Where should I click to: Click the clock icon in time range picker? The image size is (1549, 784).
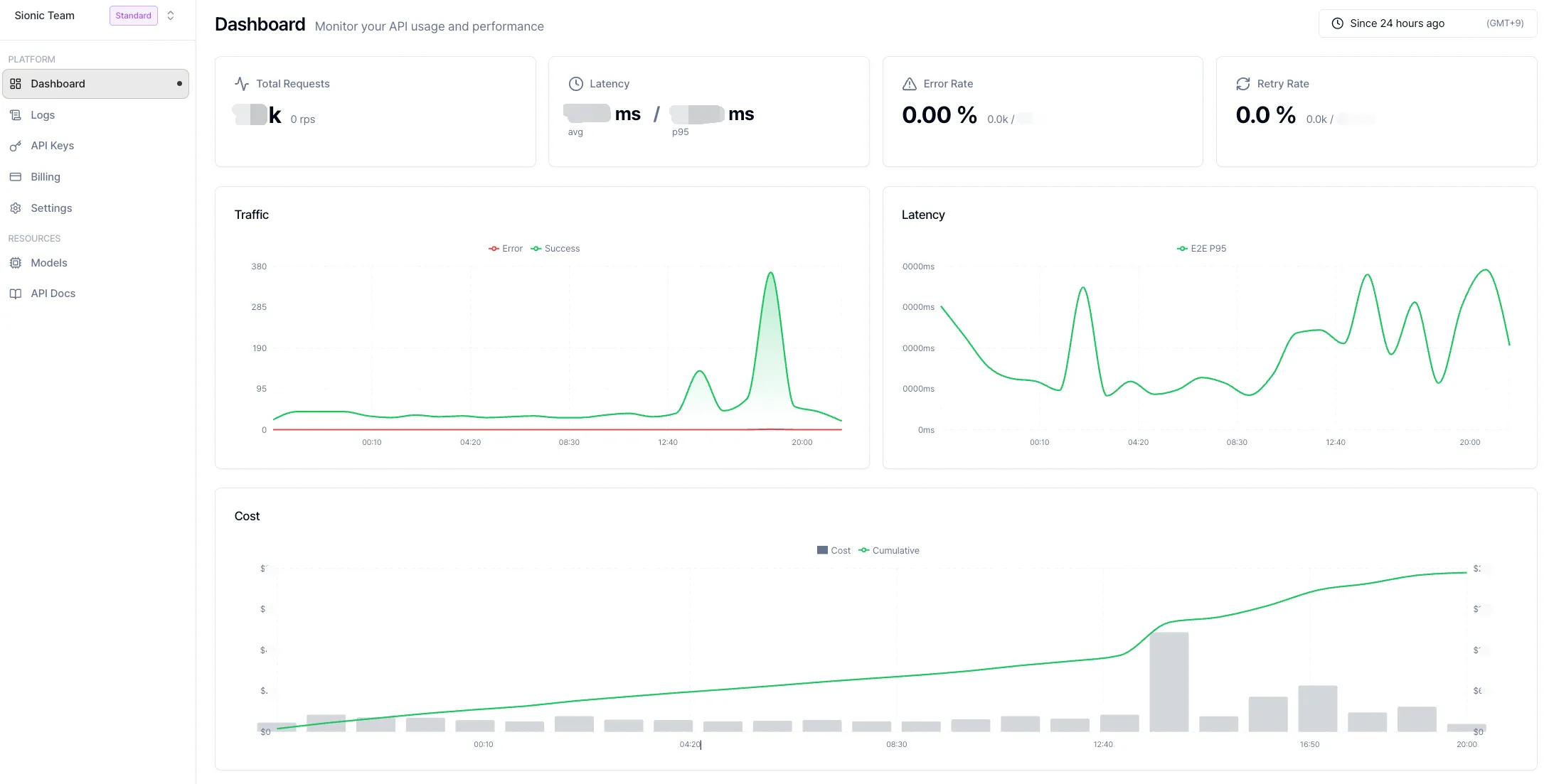[x=1338, y=23]
